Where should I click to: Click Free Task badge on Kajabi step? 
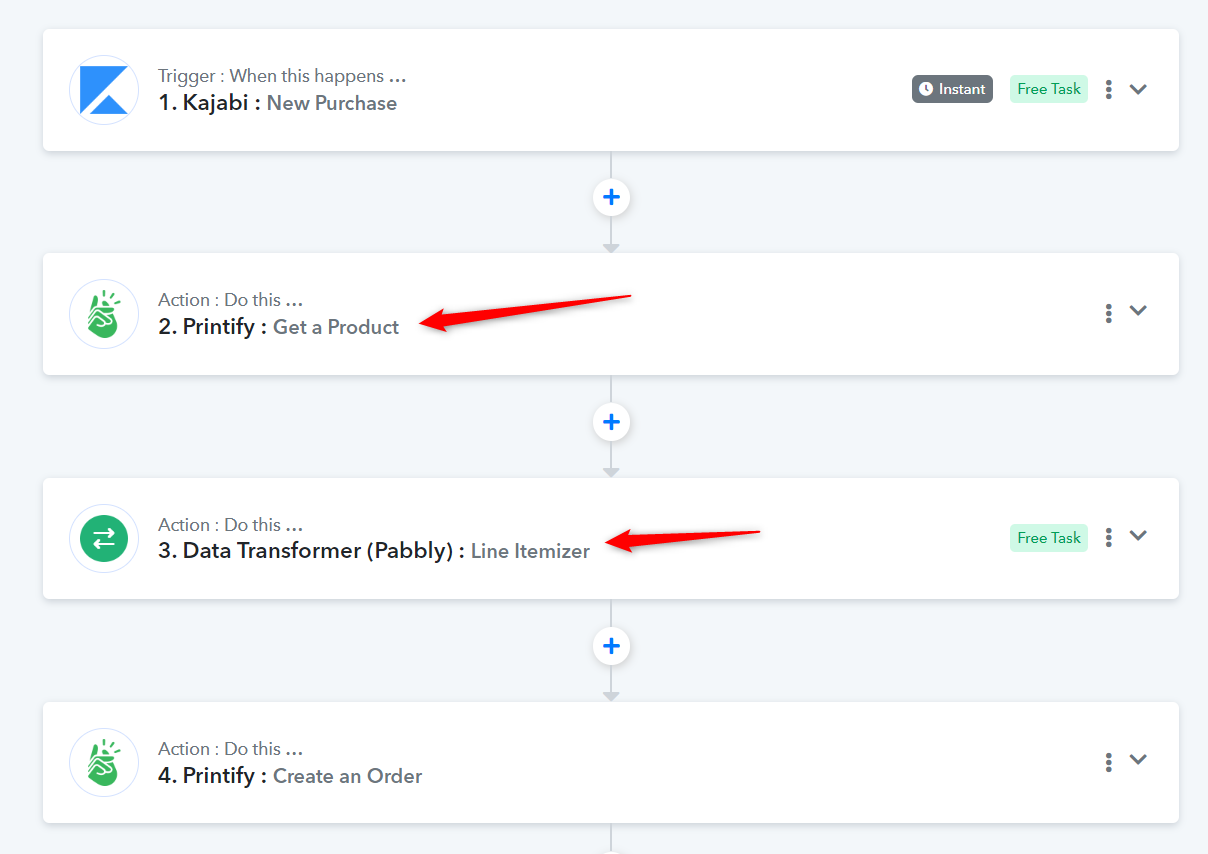(1049, 89)
